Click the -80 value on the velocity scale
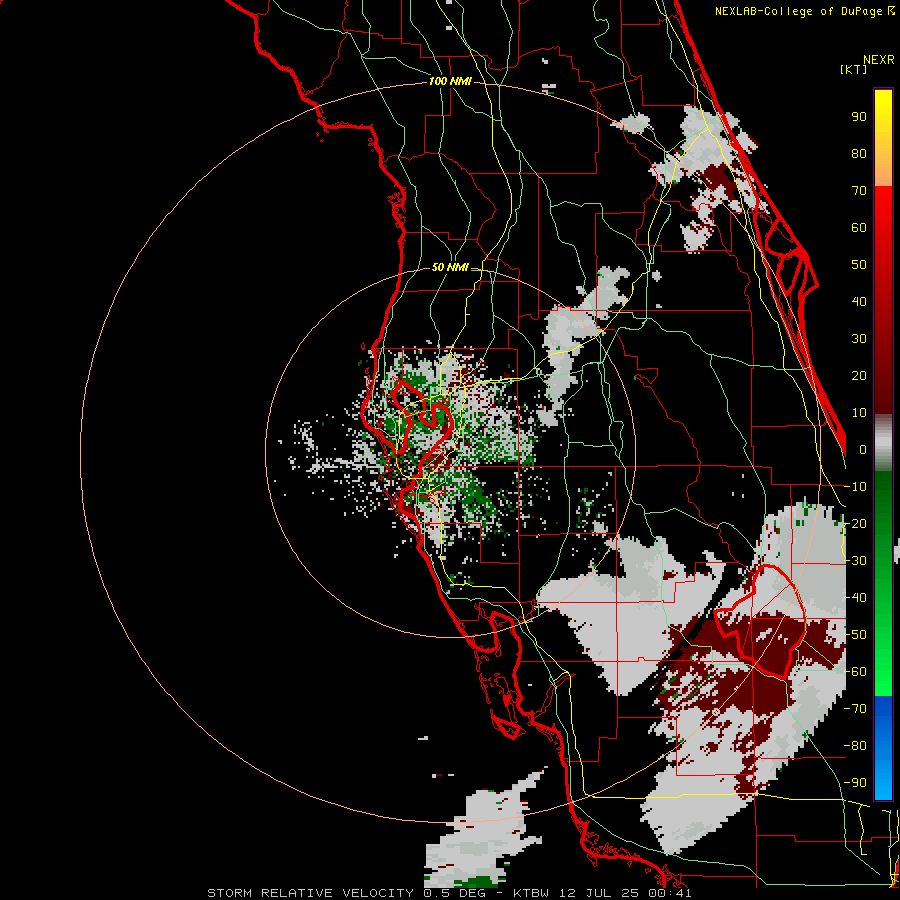Image resolution: width=900 pixels, height=900 pixels. click(x=855, y=746)
